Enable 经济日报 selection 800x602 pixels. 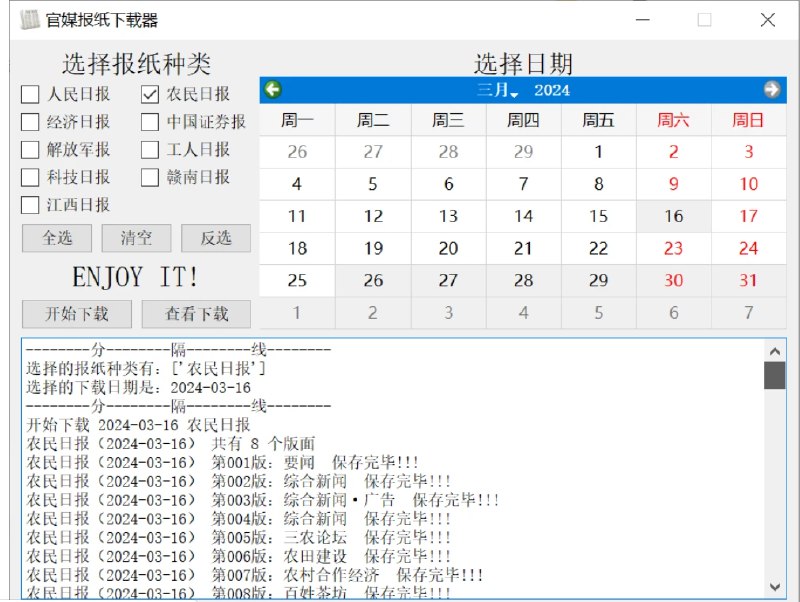(x=29, y=123)
